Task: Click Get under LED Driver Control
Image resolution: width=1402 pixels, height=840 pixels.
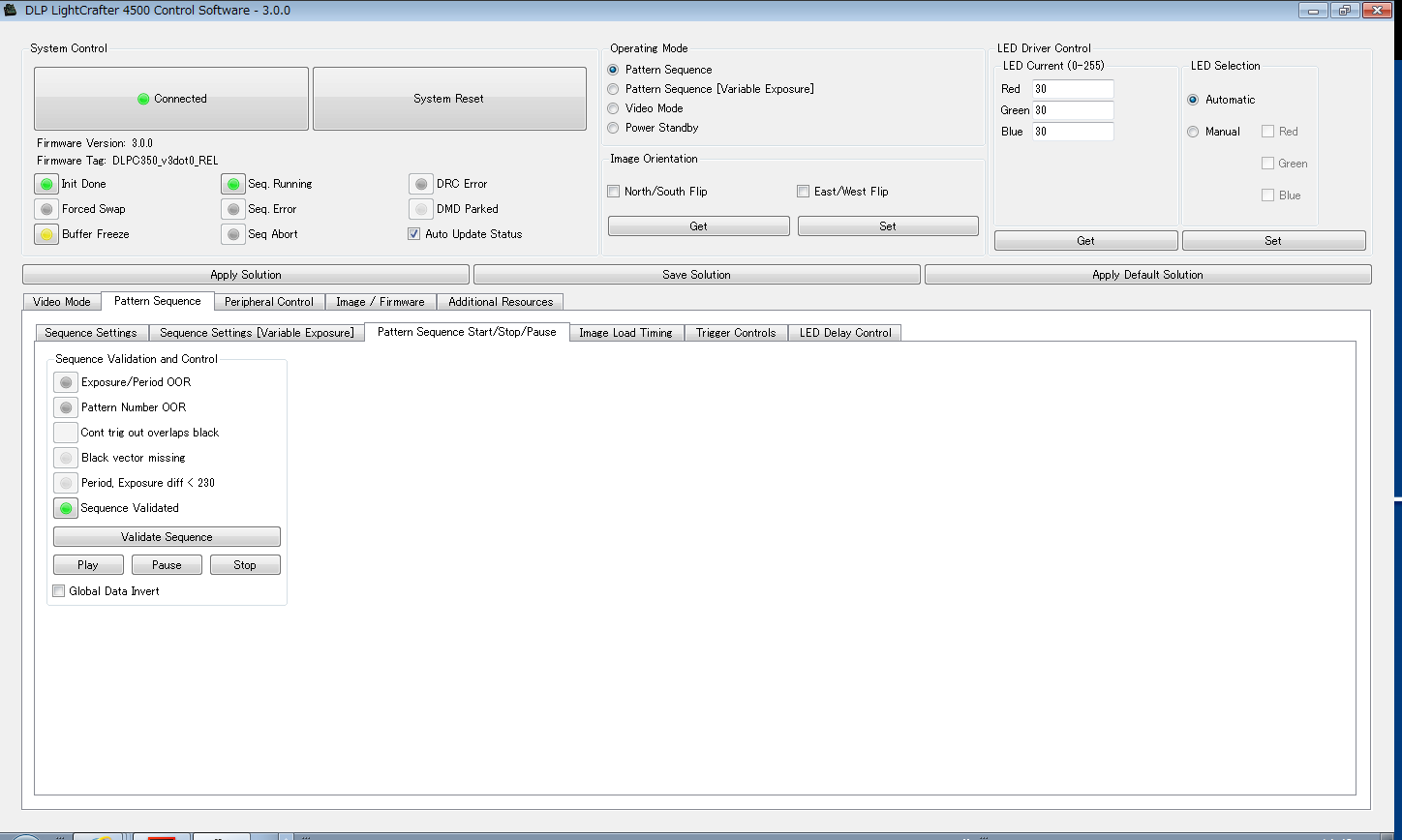Action: point(1086,241)
